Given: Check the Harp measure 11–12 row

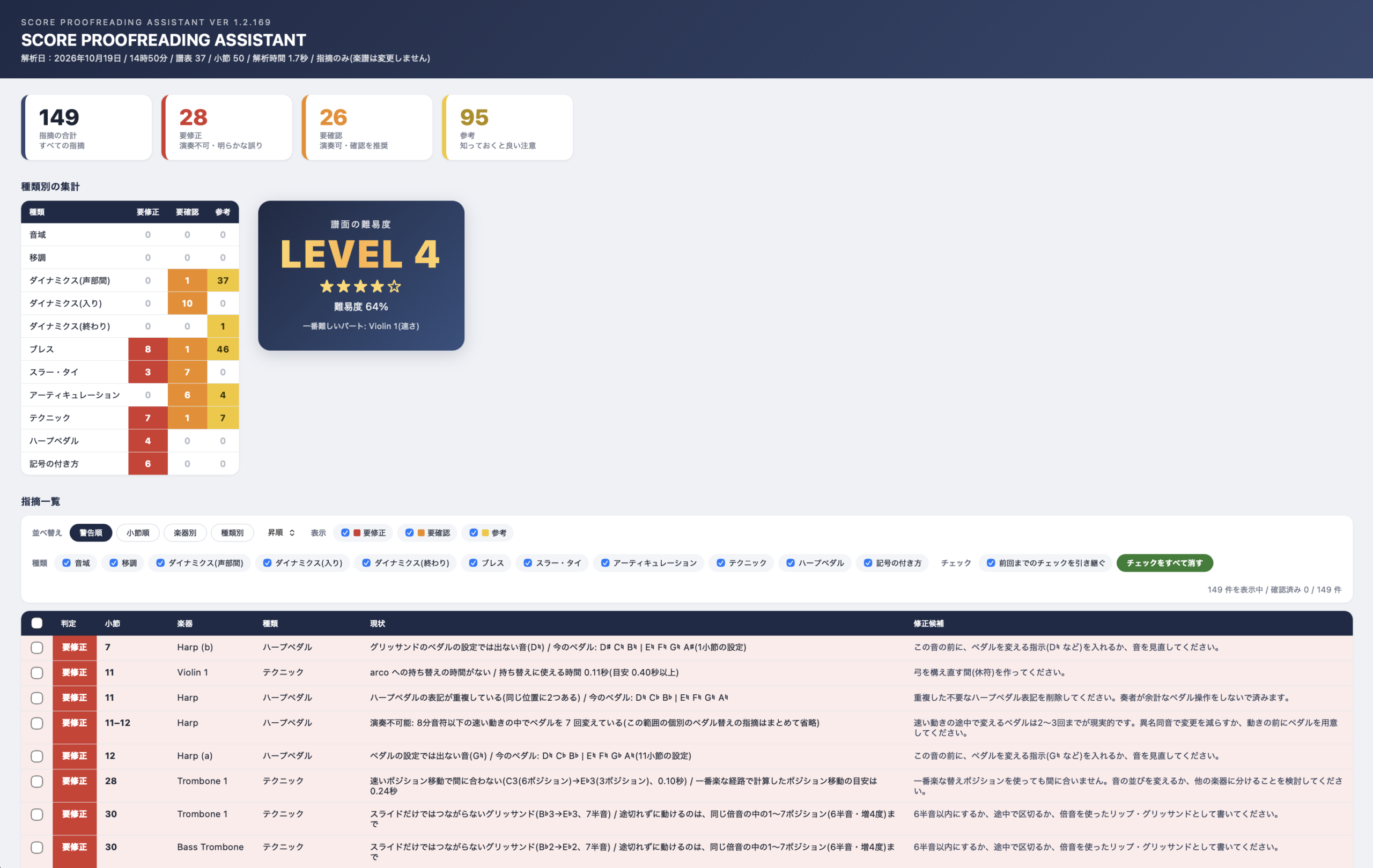Looking at the screenshot, I should point(37,723).
